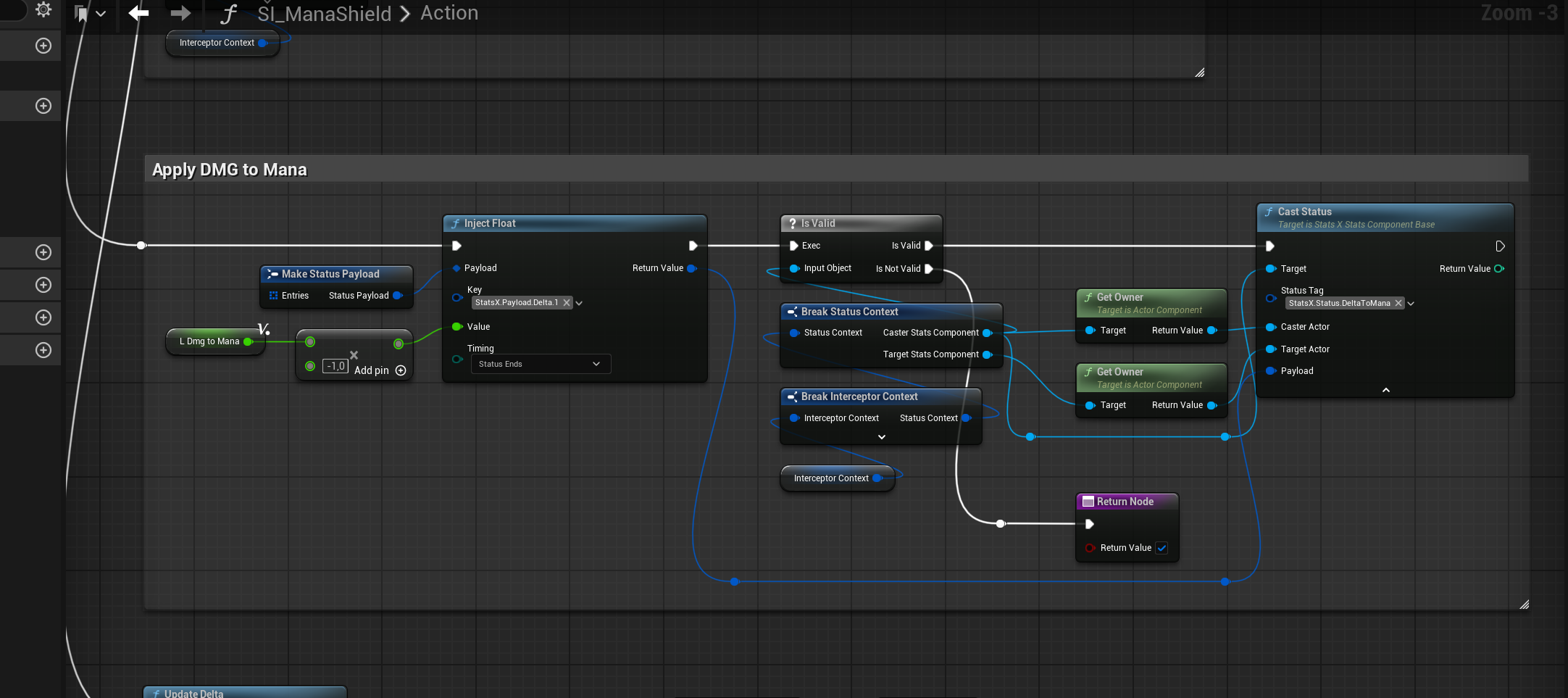Navigate forward with the right arrow
Screen dimensions: 1568x698
coord(180,13)
